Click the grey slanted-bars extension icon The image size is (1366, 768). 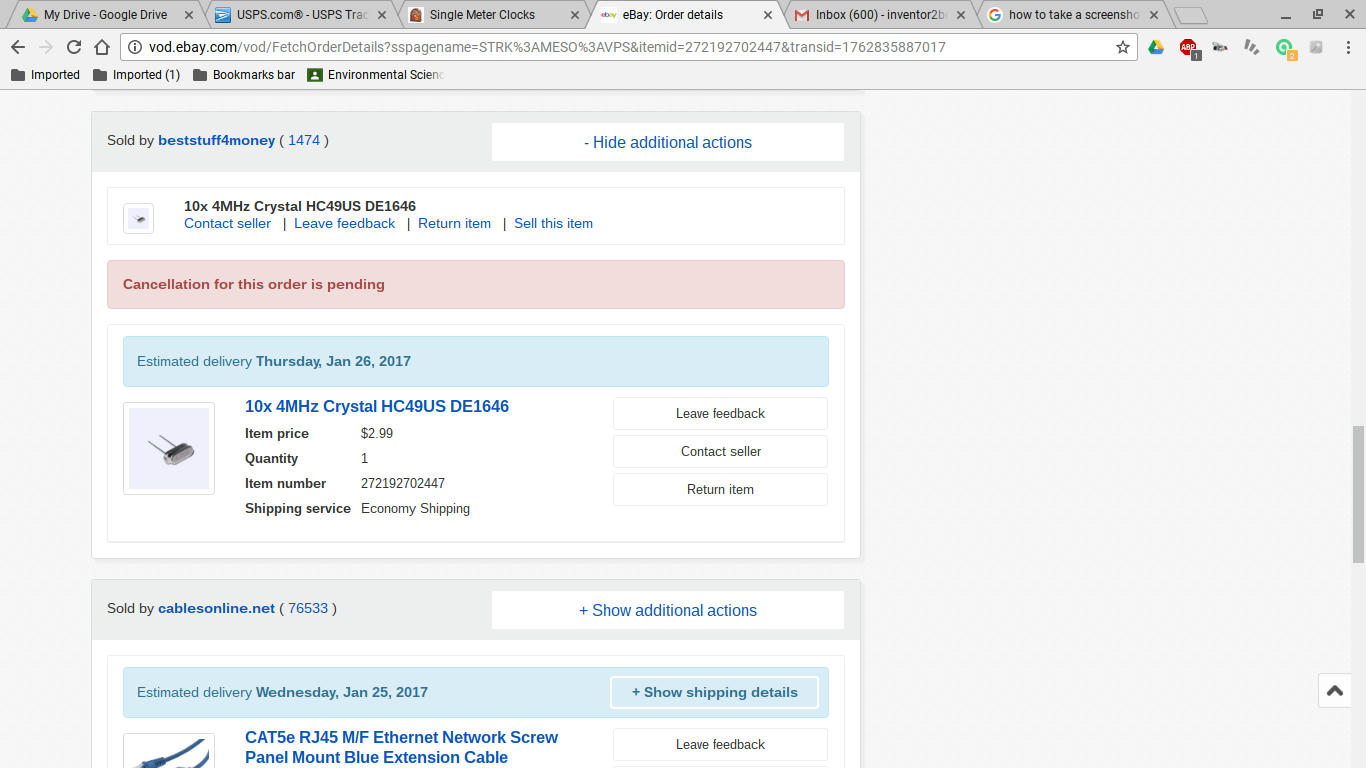coord(1252,47)
